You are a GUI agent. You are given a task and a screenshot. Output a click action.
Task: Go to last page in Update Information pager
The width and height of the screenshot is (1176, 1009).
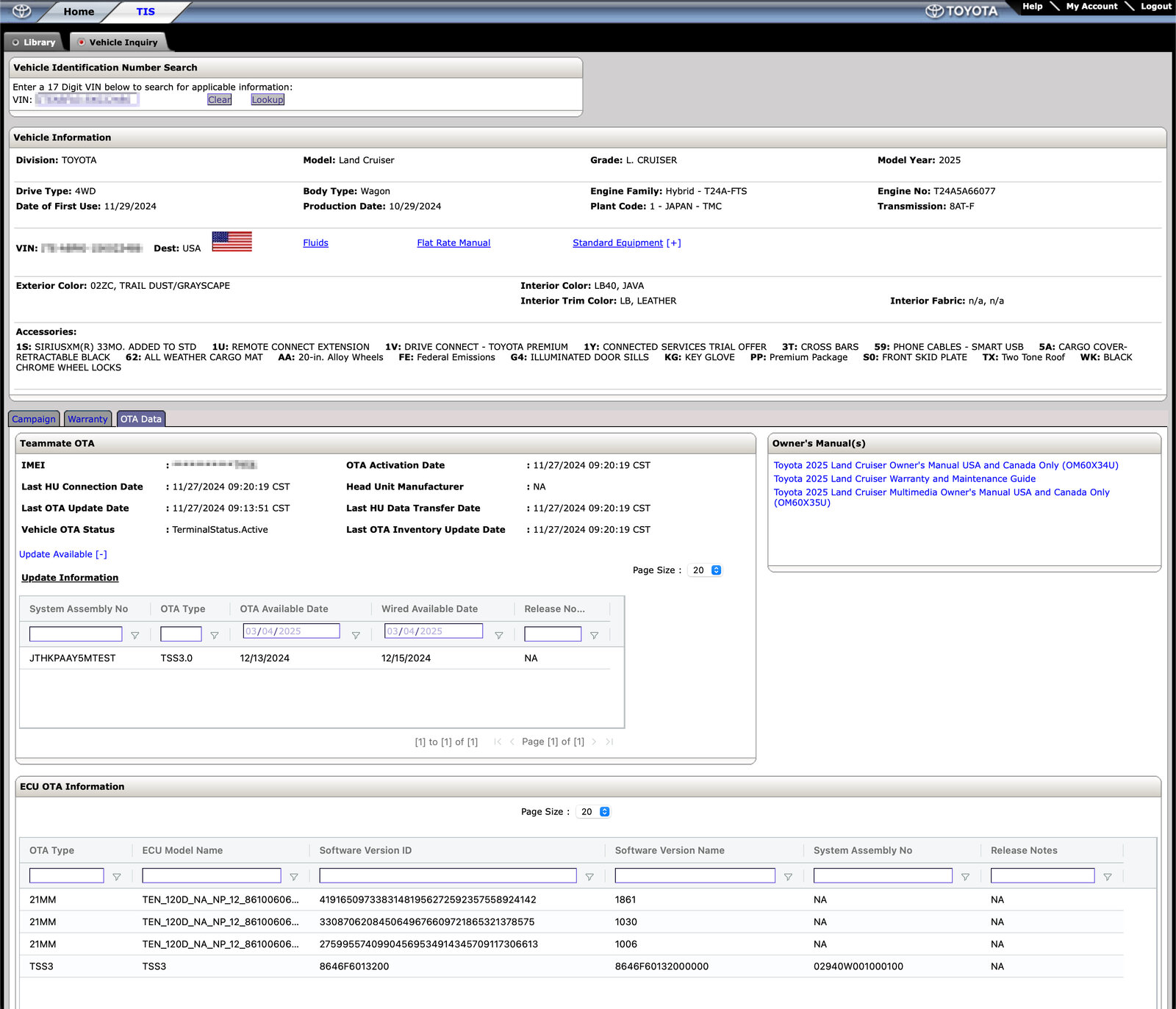point(609,742)
